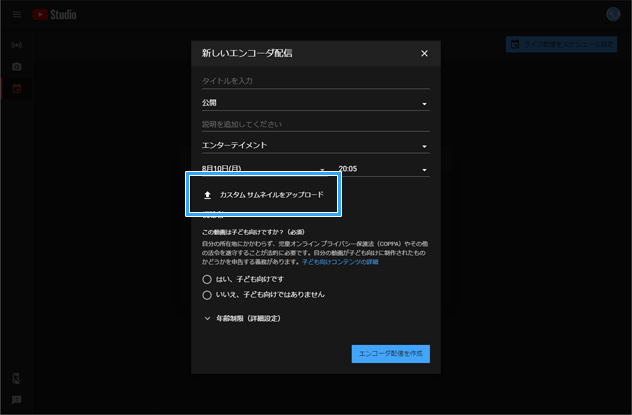Click the account avatar in the top right
632x415 pixels.
[x=613, y=15]
